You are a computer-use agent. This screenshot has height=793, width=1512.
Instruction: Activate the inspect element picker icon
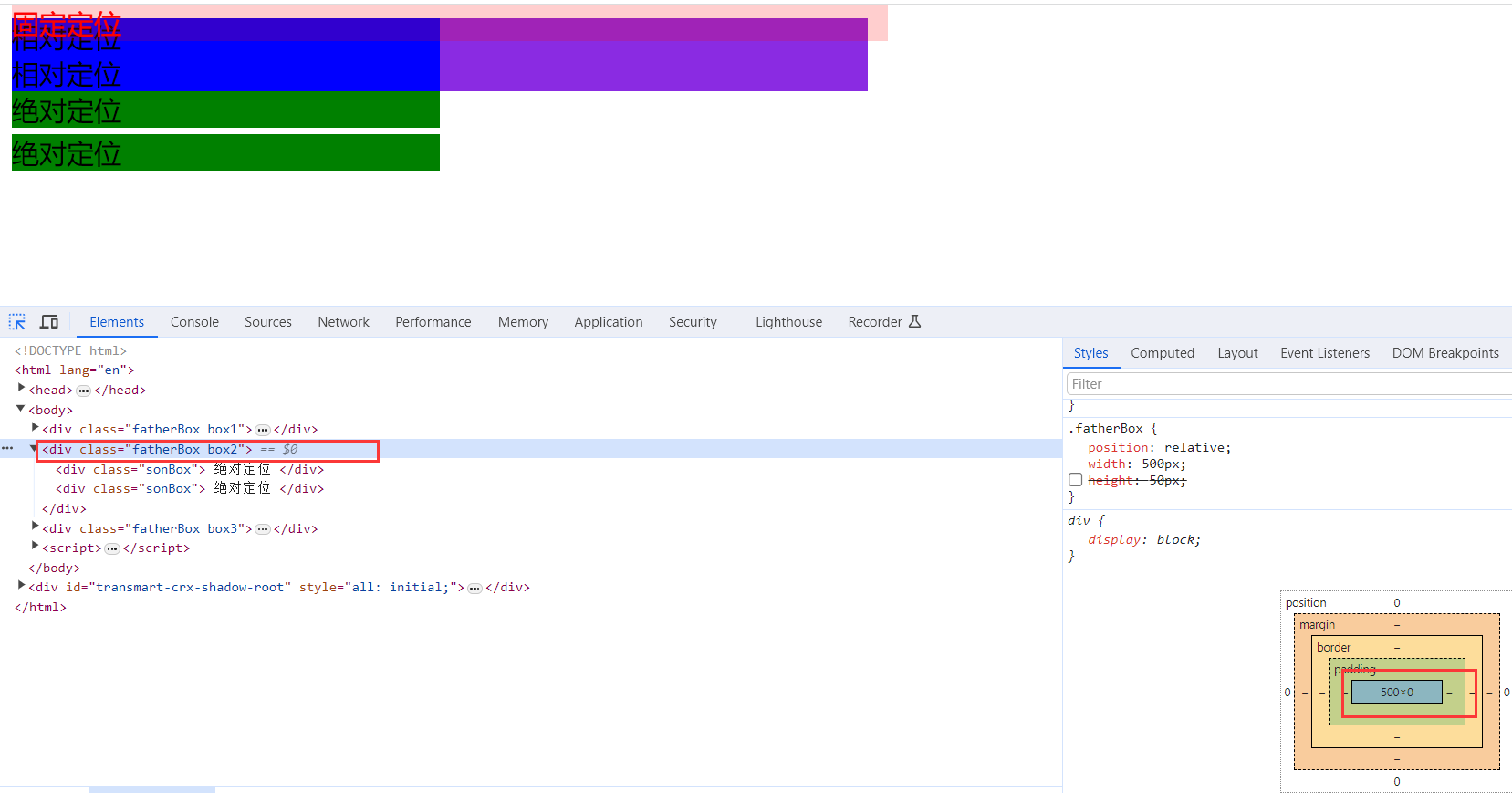(x=17, y=322)
